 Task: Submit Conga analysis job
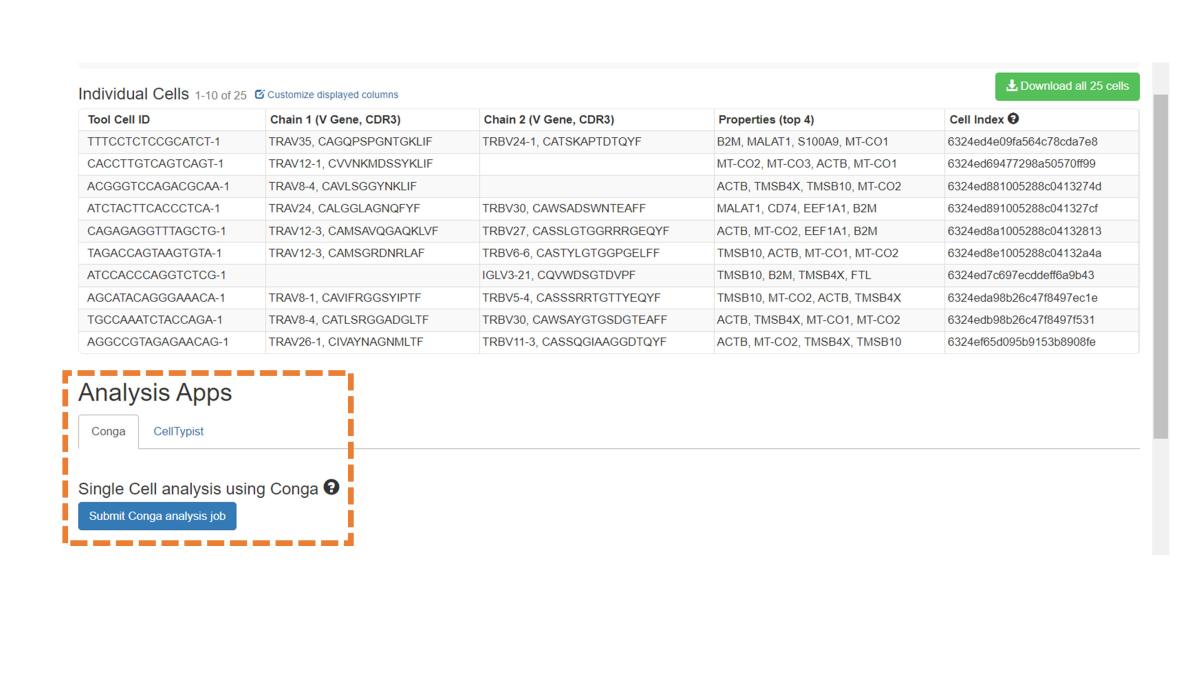pyautogui.click(x=157, y=516)
